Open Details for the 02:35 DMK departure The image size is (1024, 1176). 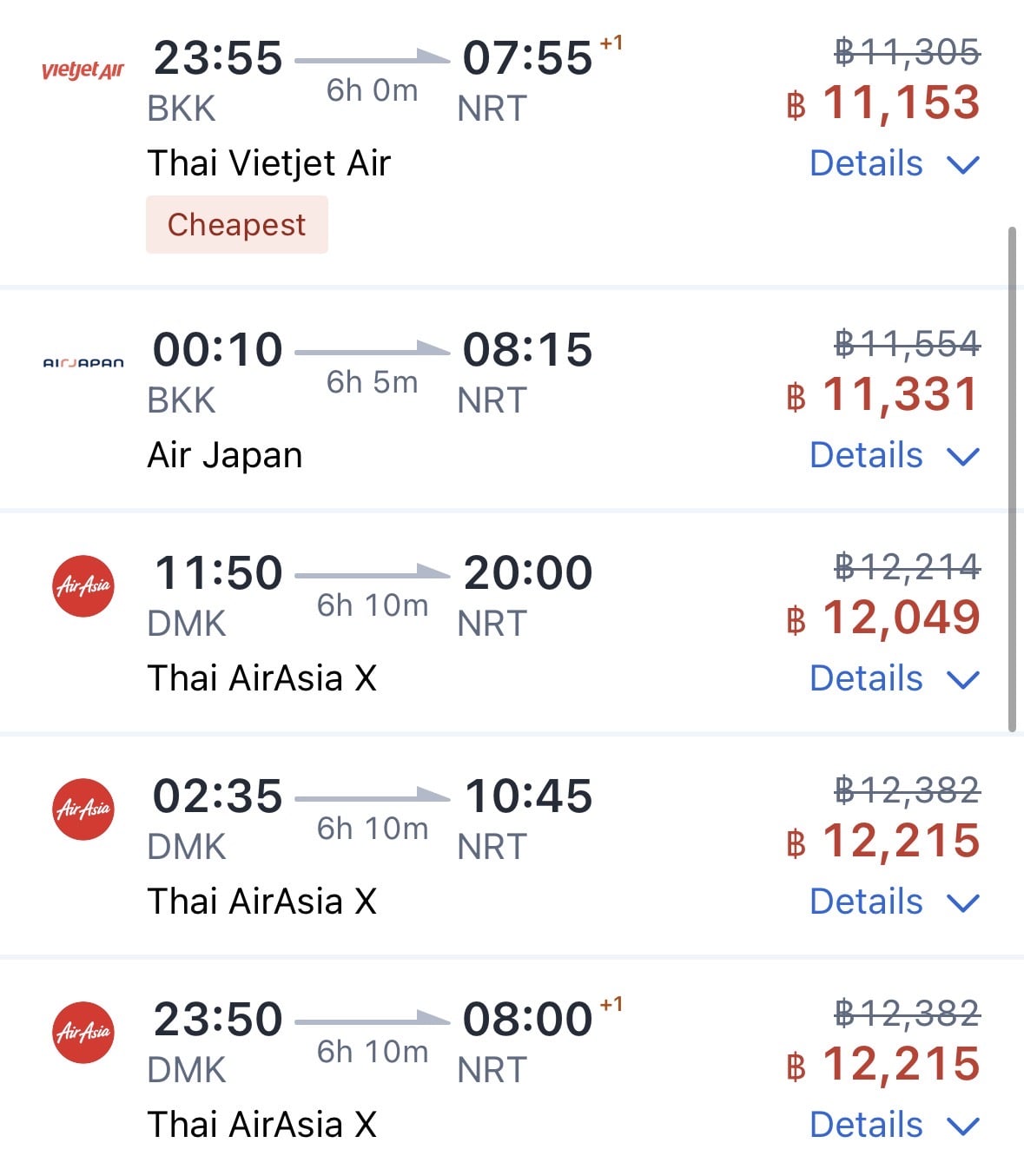click(x=894, y=902)
